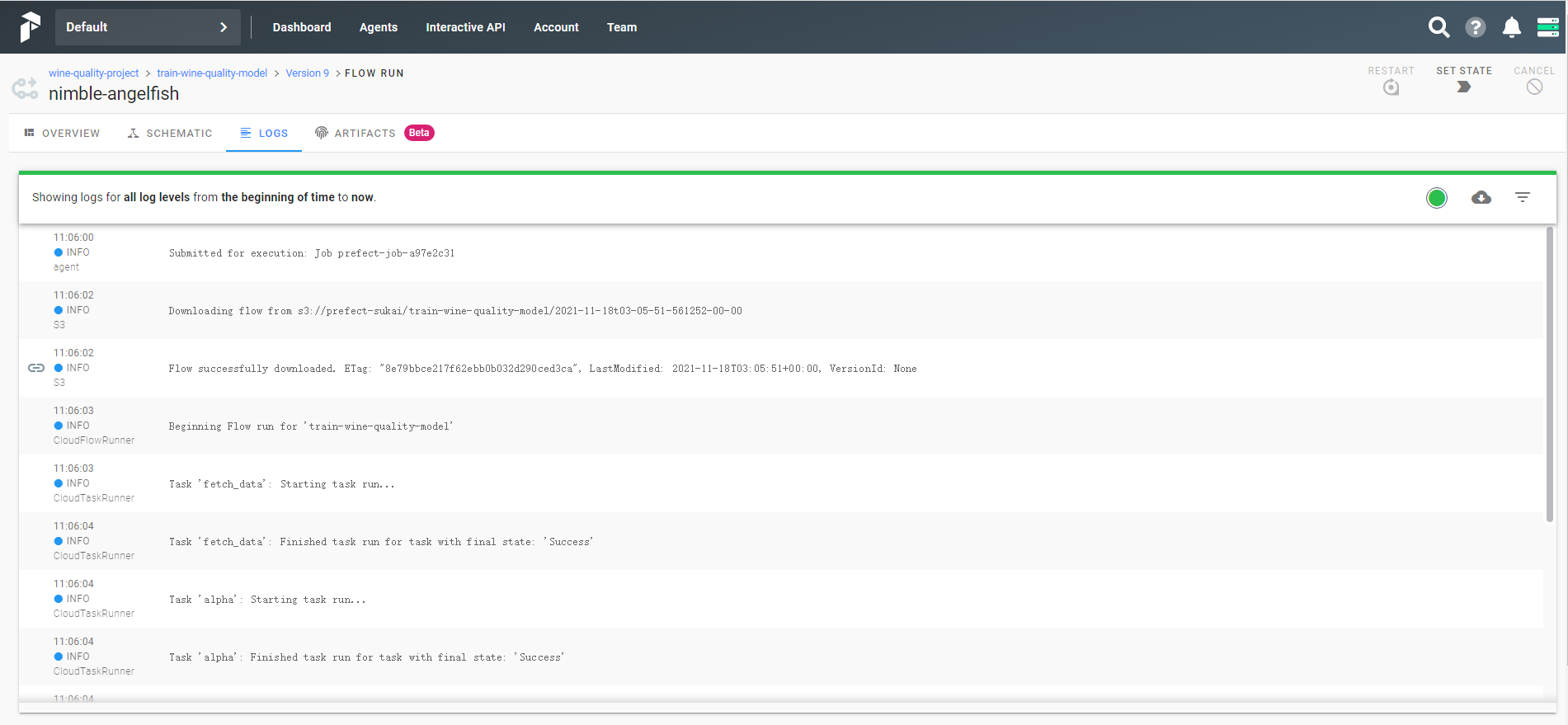Go to train-wine-quality-model breadcrumb link
Viewport: 1568px width, 725px height.
pyautogui.click(x=212, y=73)
